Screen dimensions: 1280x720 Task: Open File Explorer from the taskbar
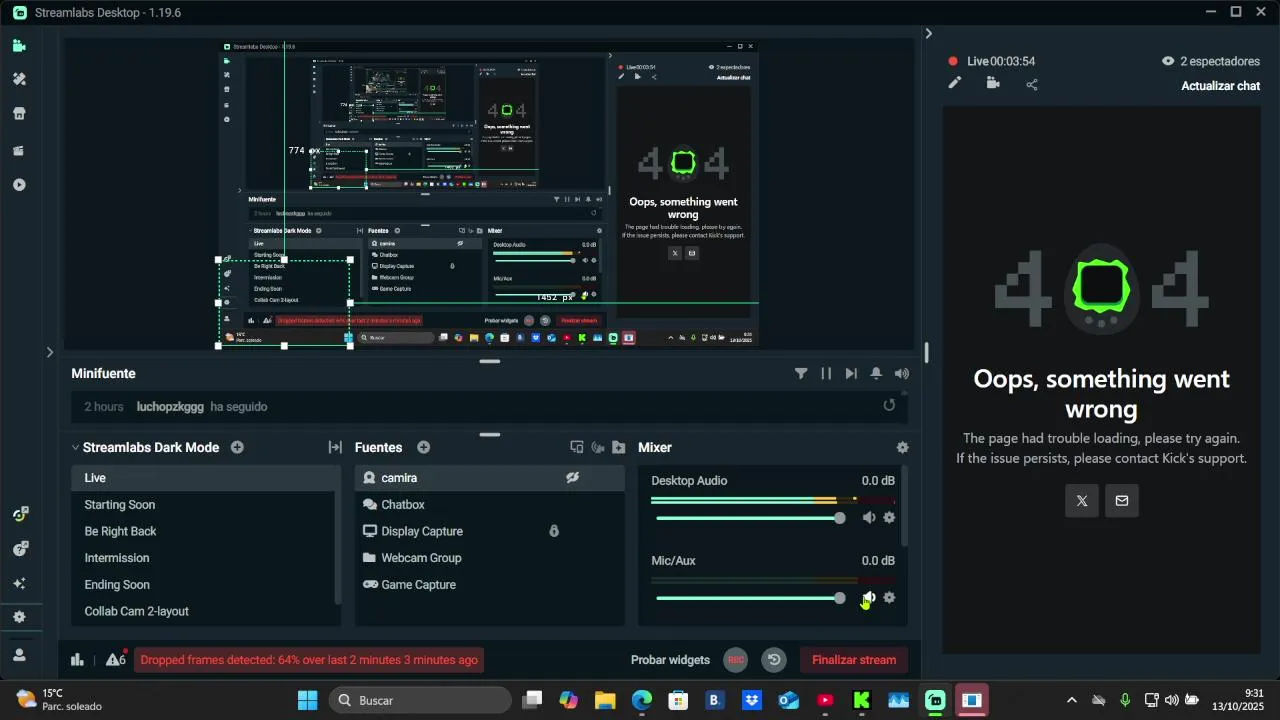[x=605, y=700]
